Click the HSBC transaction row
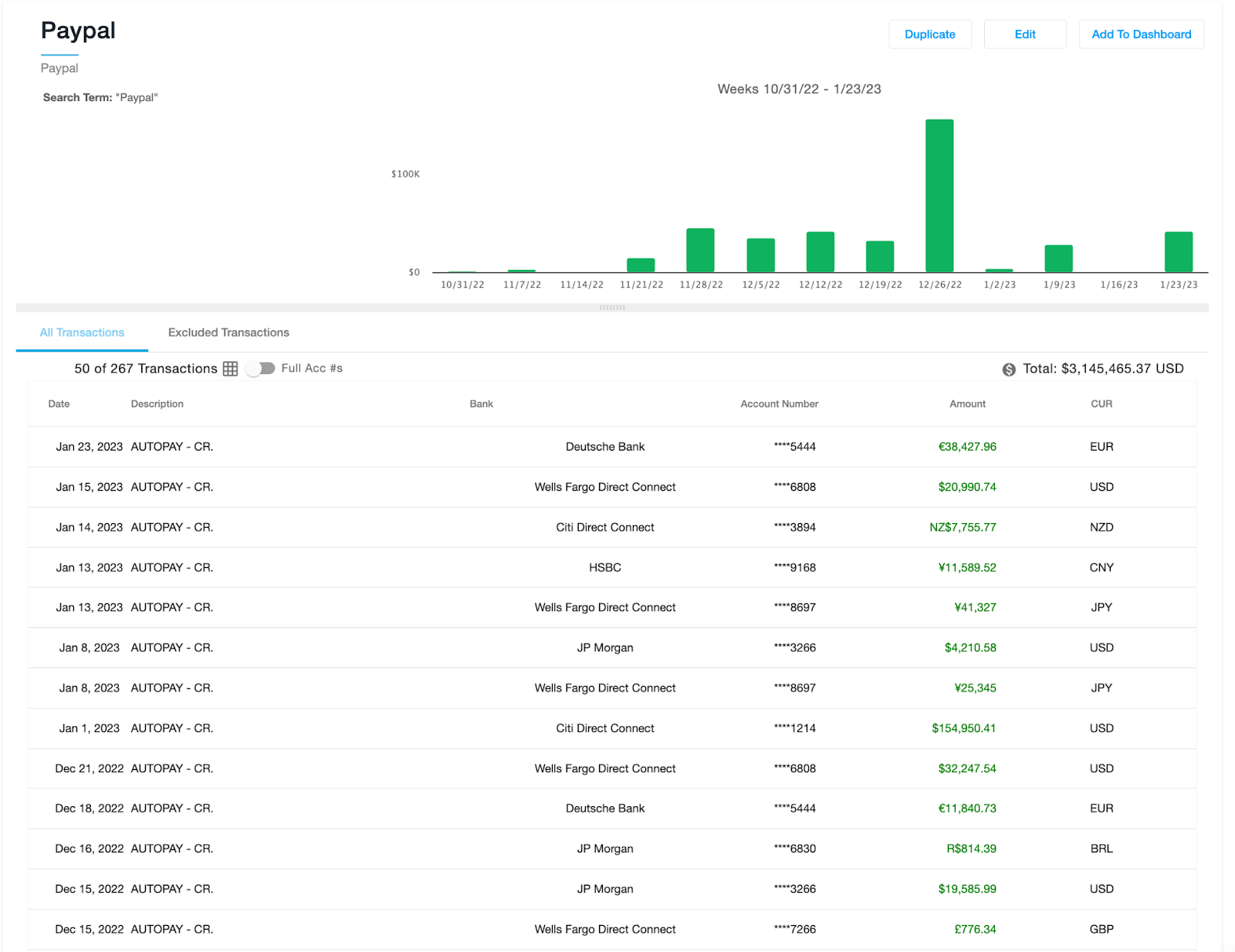This screenshot has height=952, width=1235. click(604, 568)
